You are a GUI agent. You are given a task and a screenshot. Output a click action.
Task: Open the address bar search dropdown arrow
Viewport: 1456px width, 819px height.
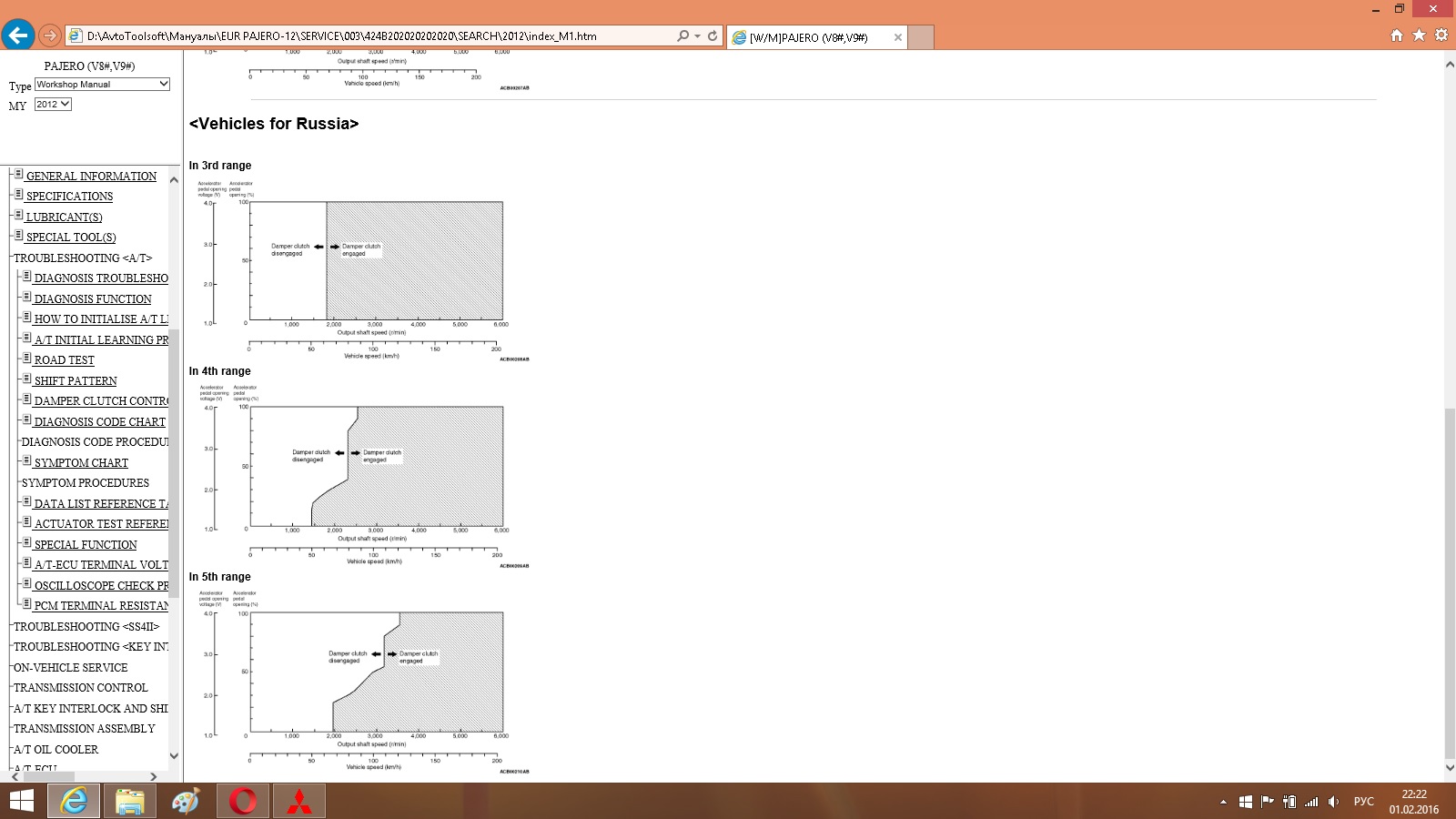click(x=698, y=36)
